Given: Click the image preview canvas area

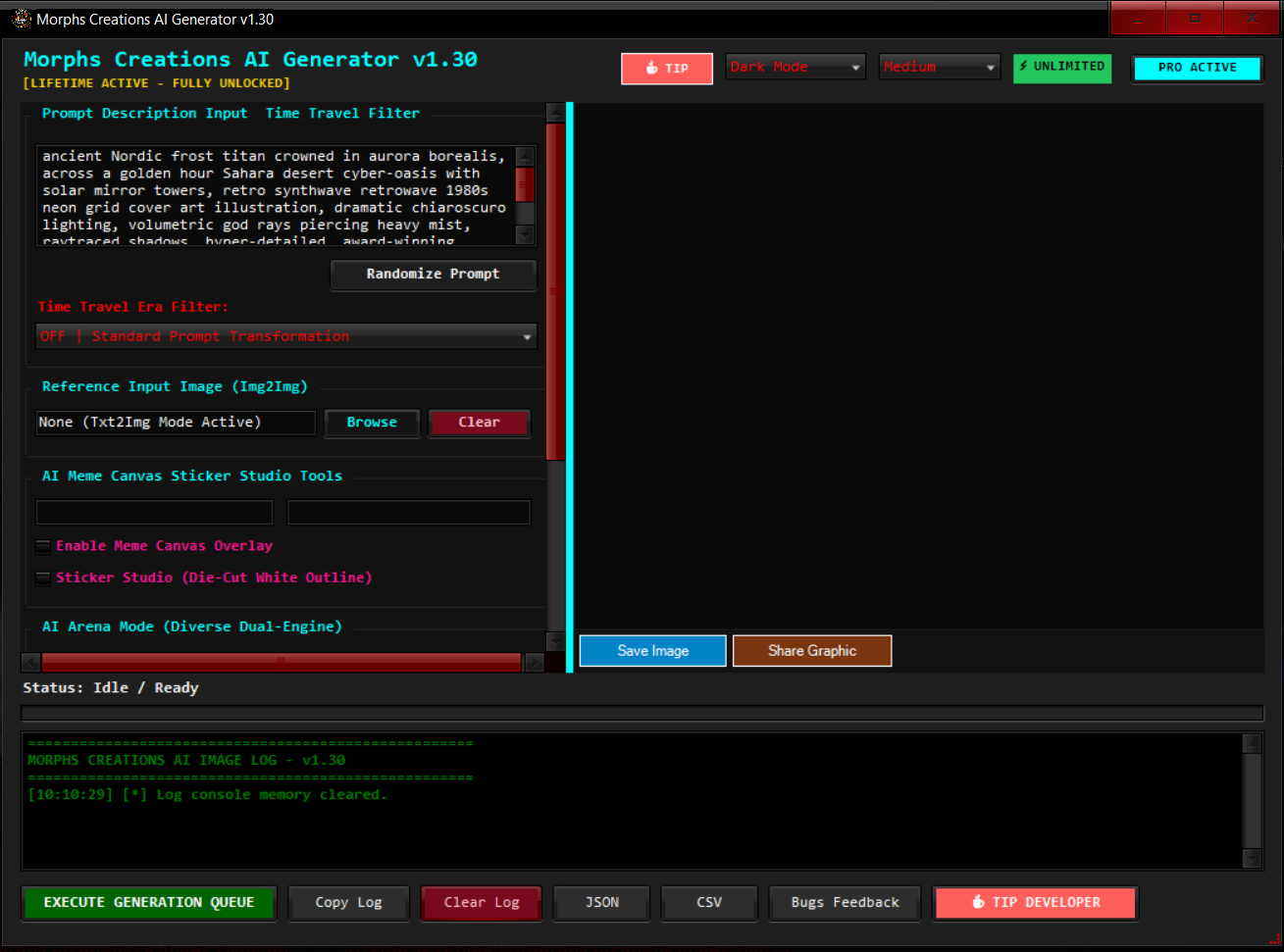Looking at the screenshot, I should pos(919,366).
